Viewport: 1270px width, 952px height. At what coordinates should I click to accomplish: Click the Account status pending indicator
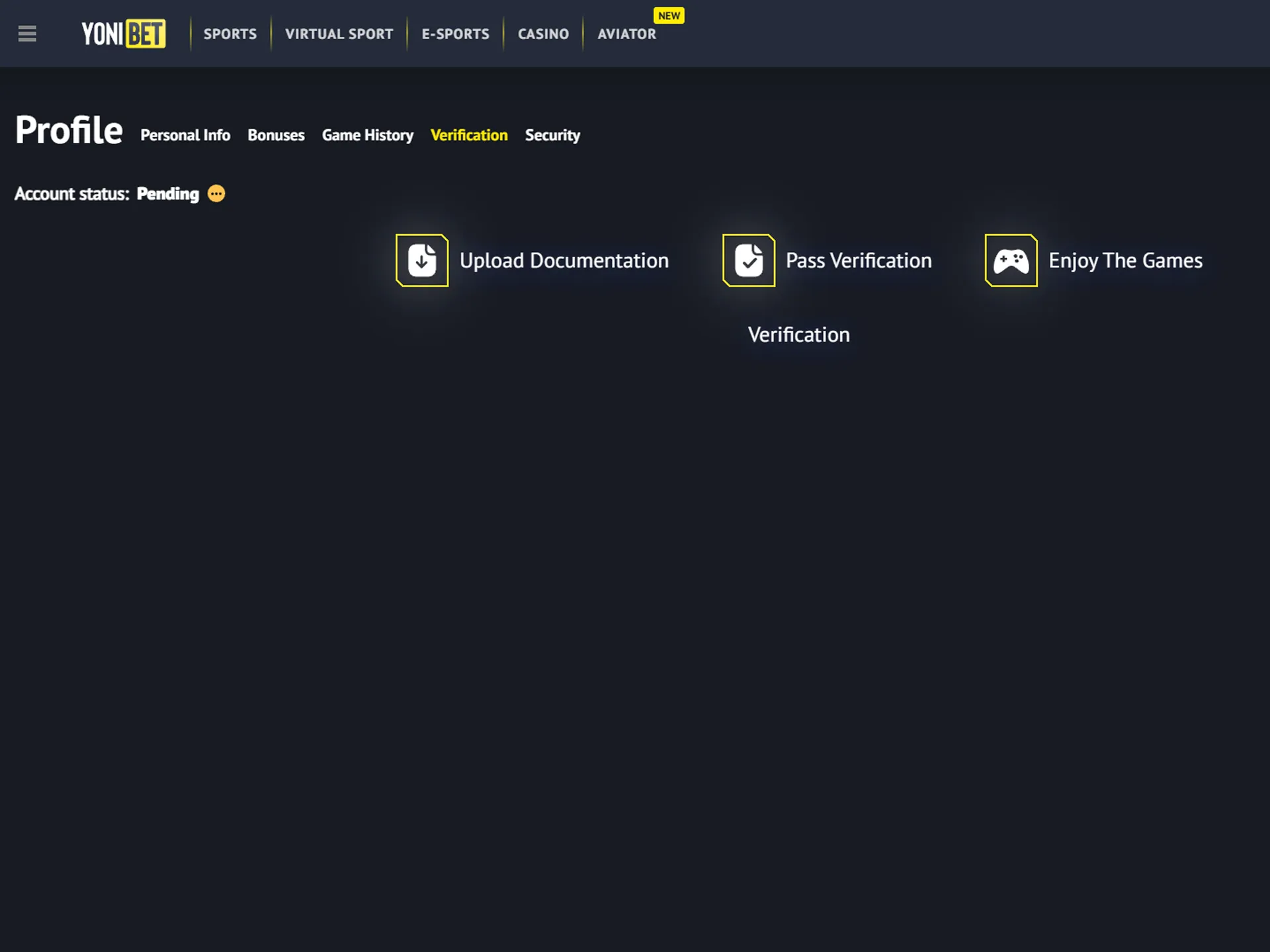click(x=216, y=193)
